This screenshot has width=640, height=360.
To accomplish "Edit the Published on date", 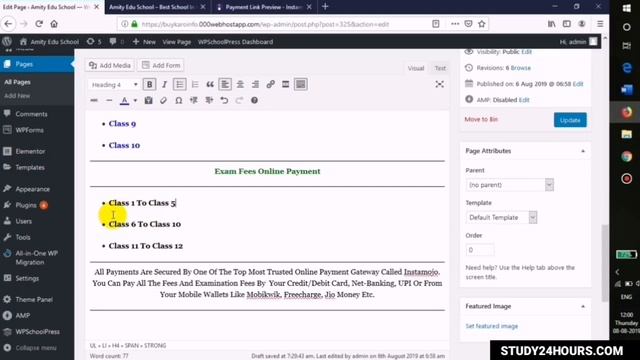I will click(578, 84).
